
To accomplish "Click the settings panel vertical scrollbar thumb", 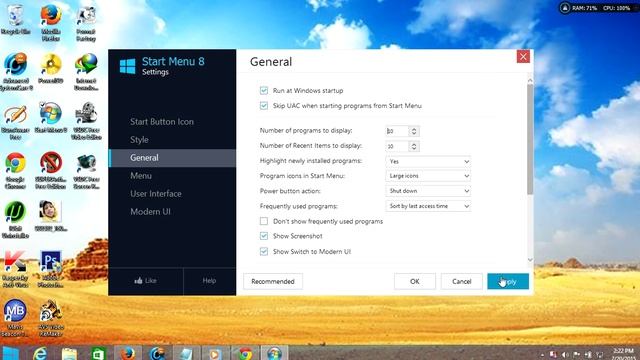I will (x=530, y=140).
